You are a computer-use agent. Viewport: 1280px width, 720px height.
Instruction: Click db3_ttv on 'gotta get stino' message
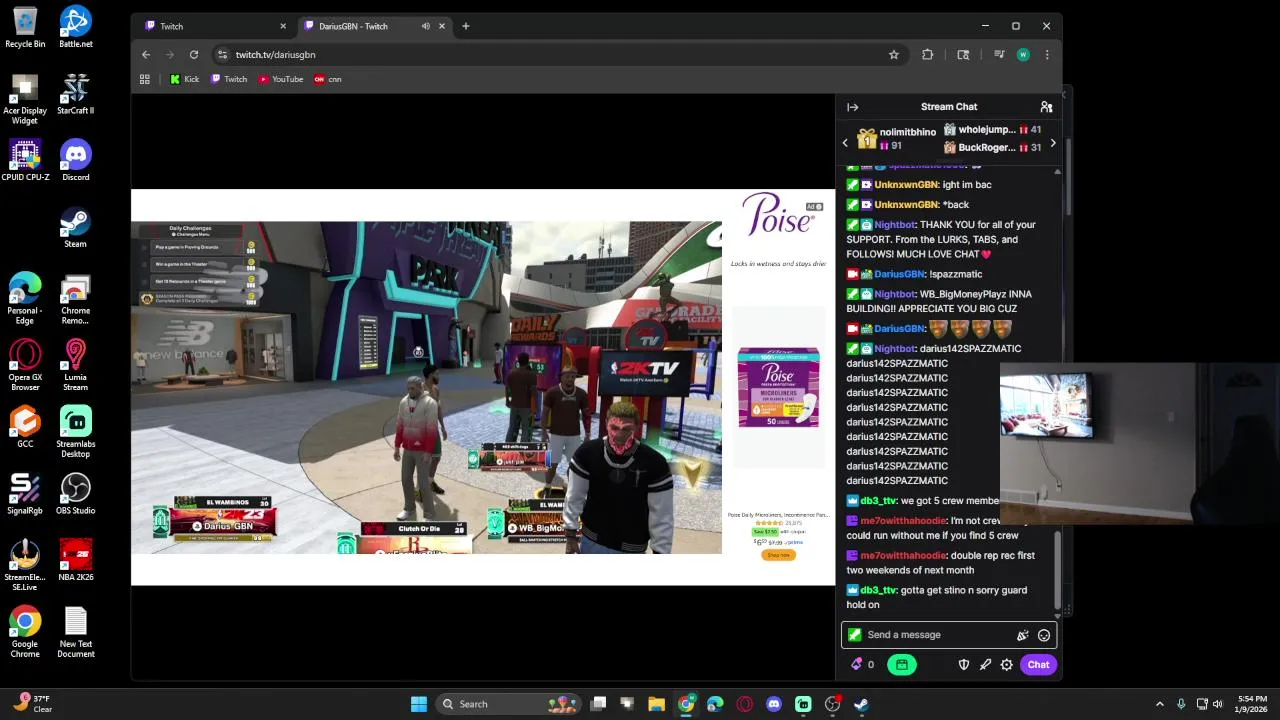coord(878,591)
